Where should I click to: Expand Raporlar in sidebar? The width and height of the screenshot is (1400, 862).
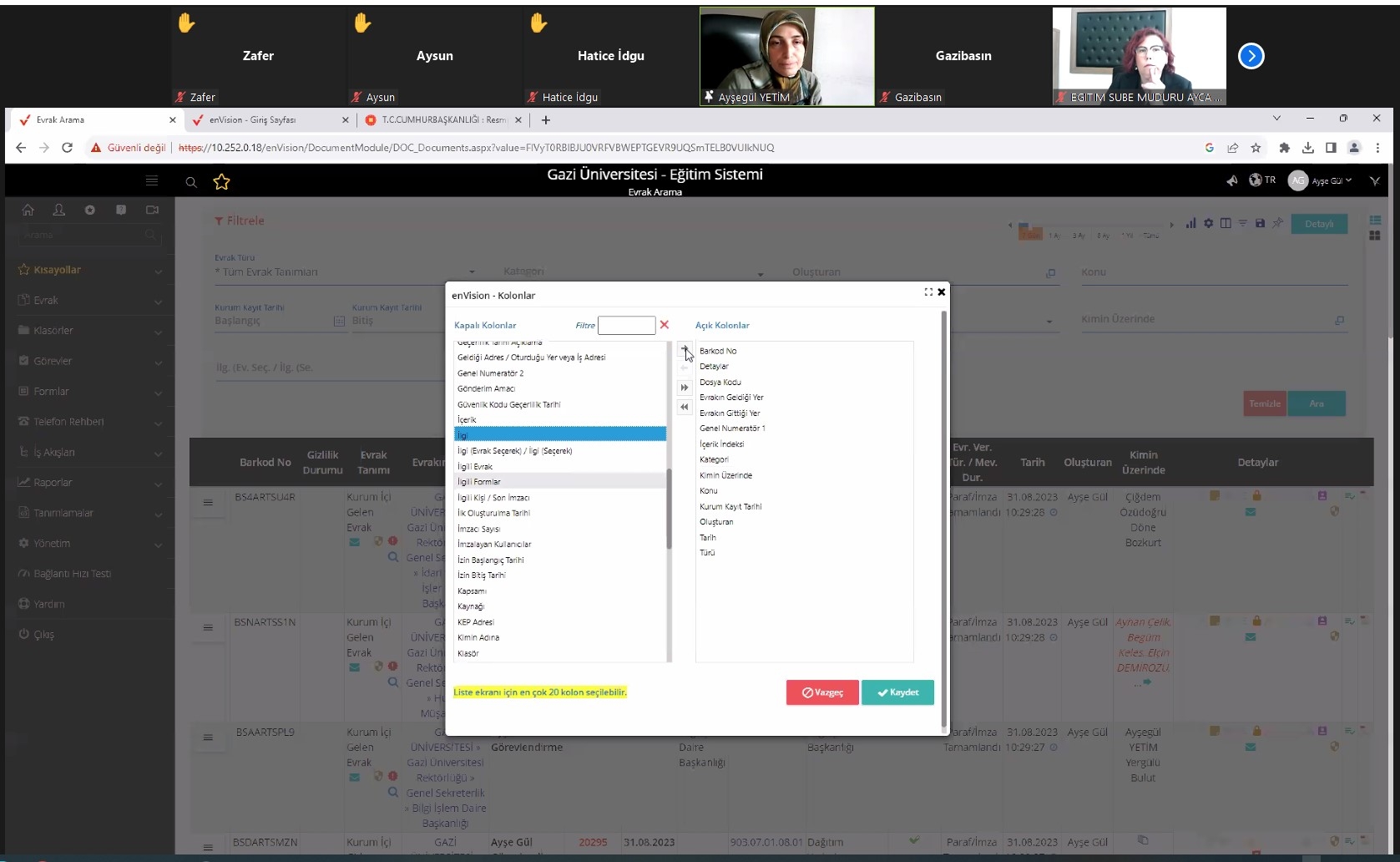90,483
